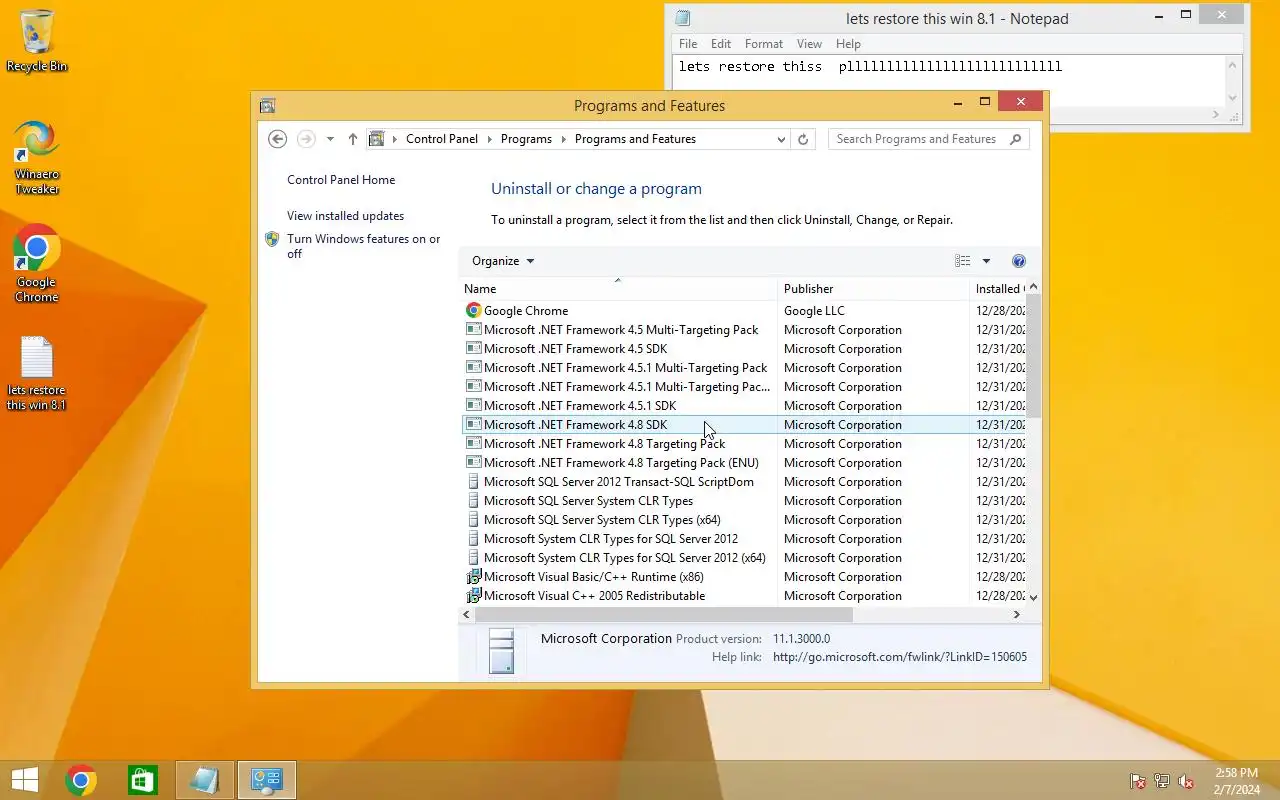Open the Recycle Bin desktop icon
Screen dimensions: 1280x800
37,40
